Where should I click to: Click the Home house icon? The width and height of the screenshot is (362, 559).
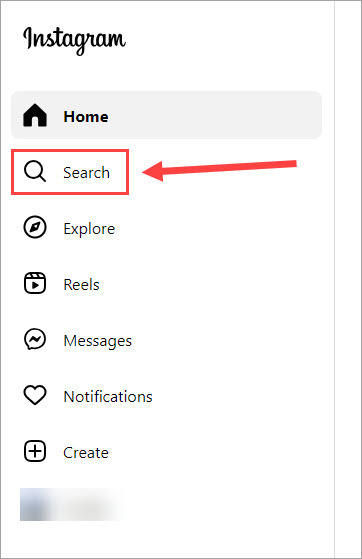pos(35,116)
